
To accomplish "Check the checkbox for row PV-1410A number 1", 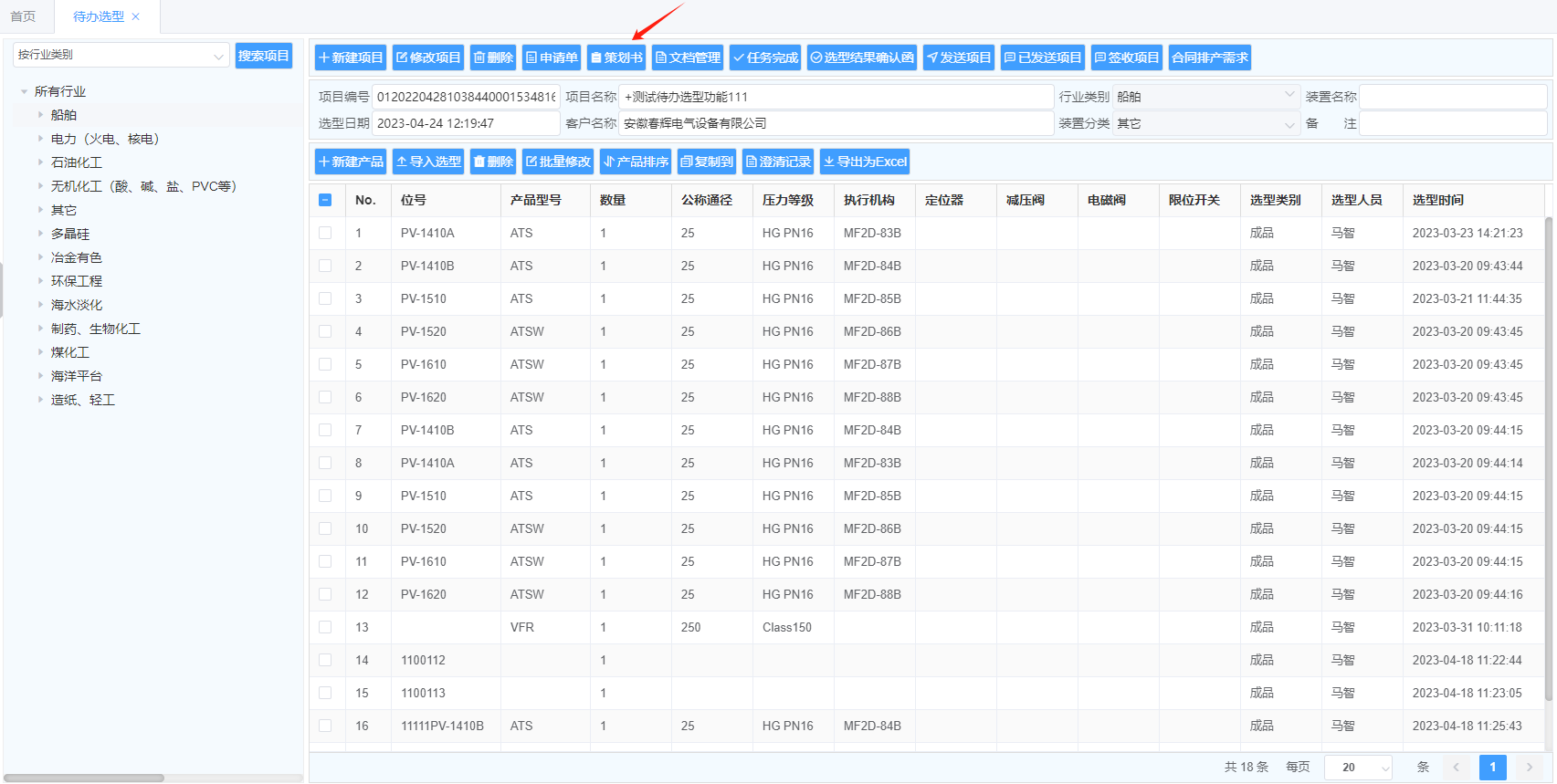I will (x=325, y=233).
